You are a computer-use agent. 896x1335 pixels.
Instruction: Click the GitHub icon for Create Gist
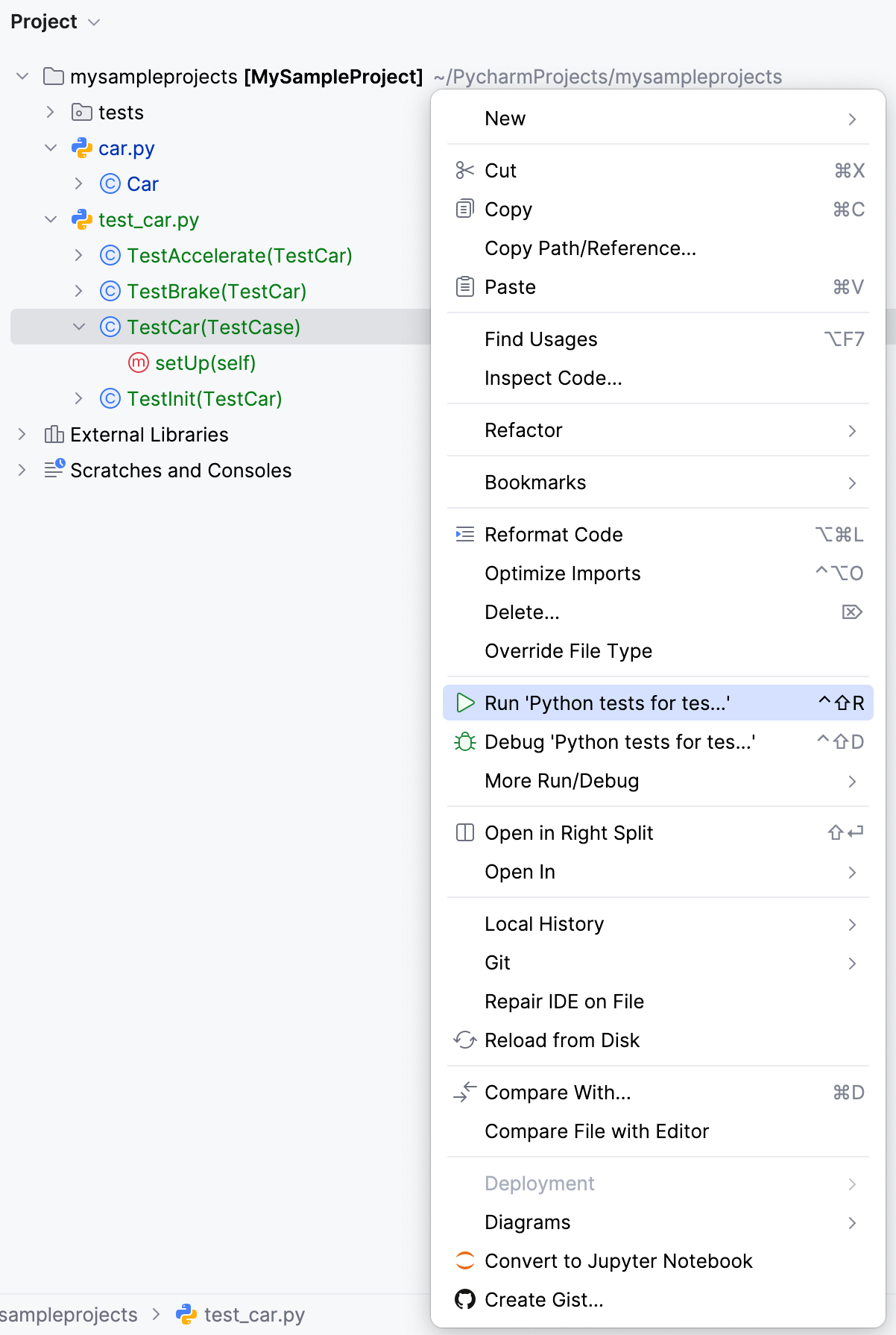point(465,1299)
